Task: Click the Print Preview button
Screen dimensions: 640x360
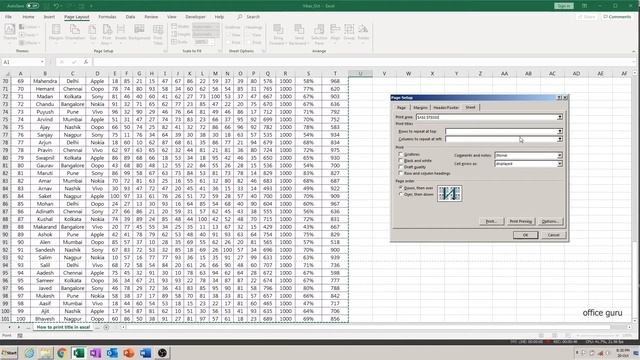Action: [x=520, y=221]
